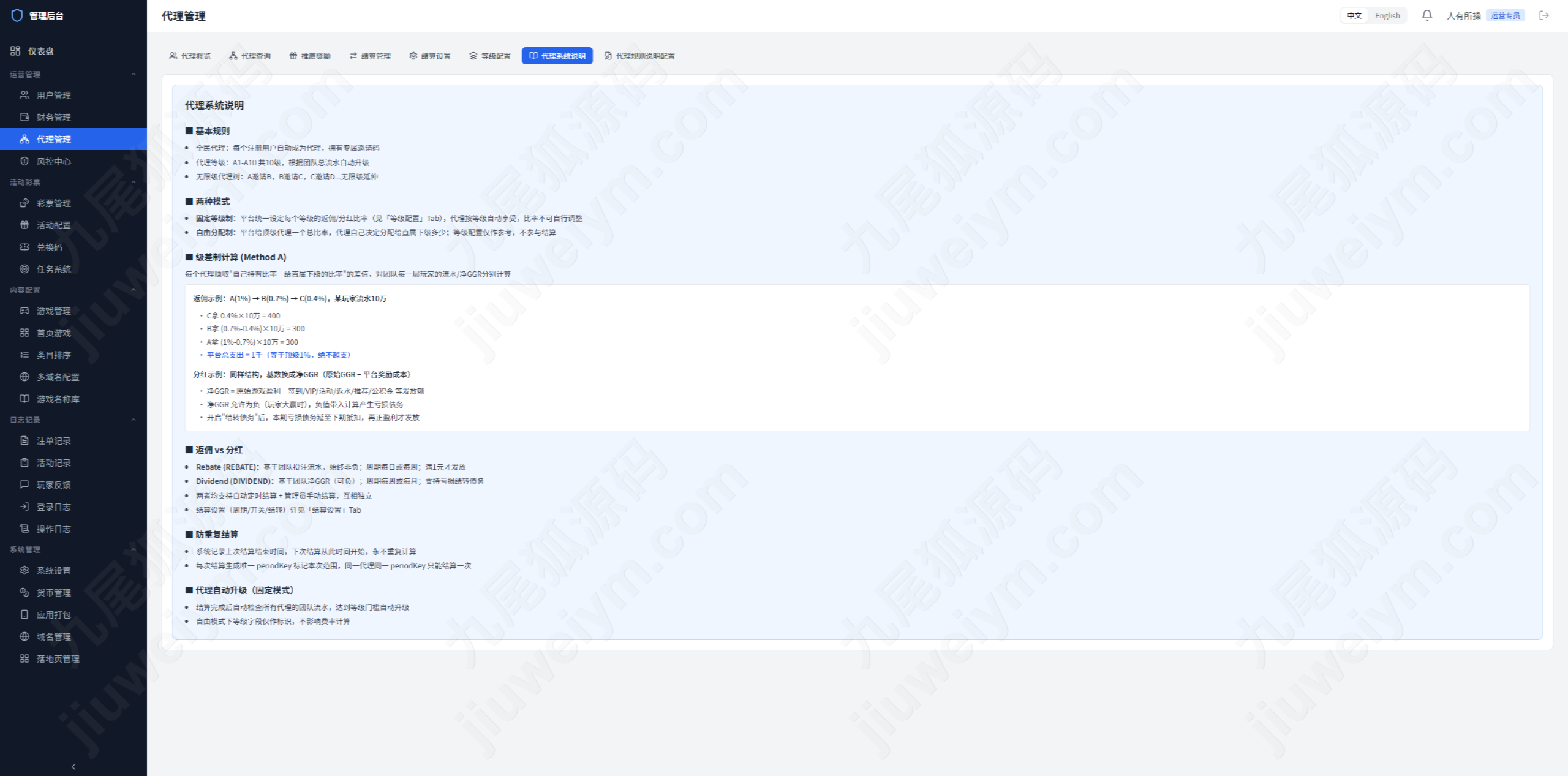The height and width of the screenshot is (776, 1568).
Task: Collapse the 运营管理 sidebar section
Action: 134,74
